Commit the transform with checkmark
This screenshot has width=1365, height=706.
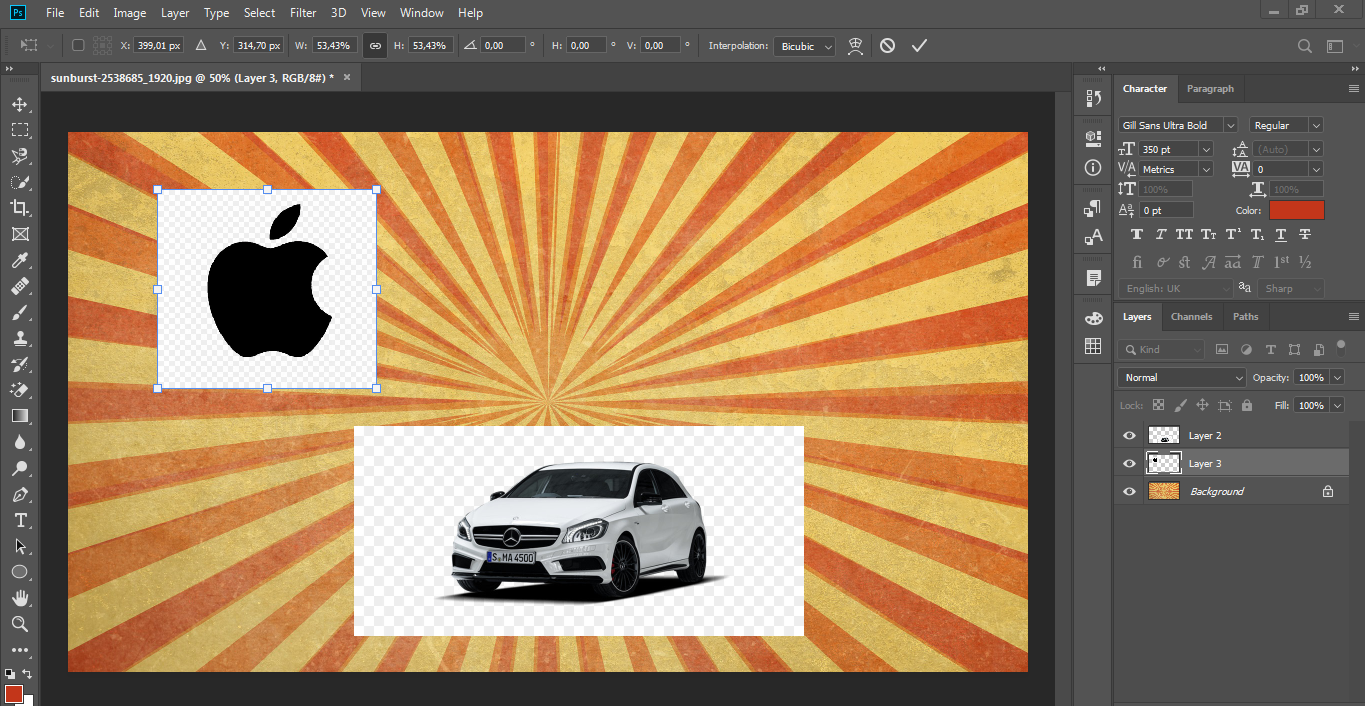point(919,46)
